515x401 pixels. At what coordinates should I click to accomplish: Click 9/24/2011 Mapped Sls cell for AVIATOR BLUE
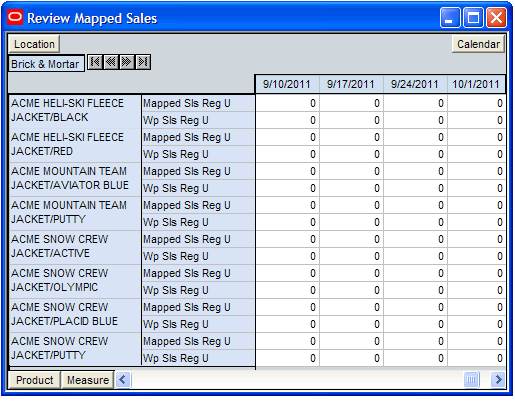coord(415,171)
